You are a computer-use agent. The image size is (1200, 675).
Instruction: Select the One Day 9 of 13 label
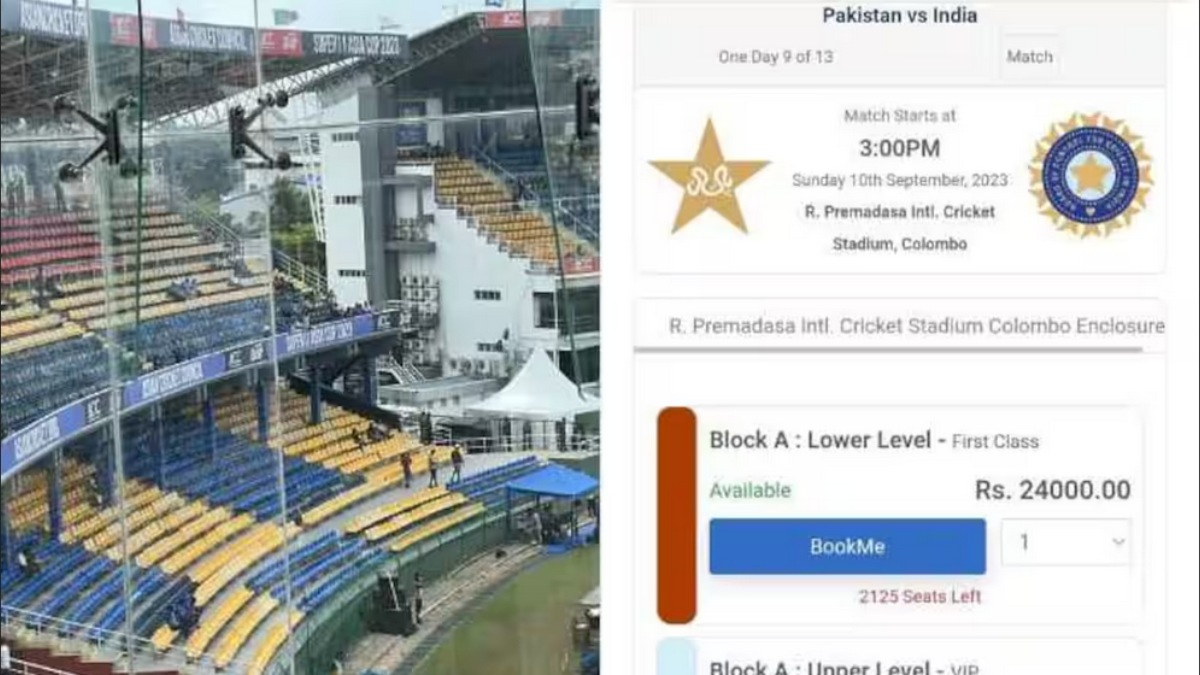pos(775,57)
